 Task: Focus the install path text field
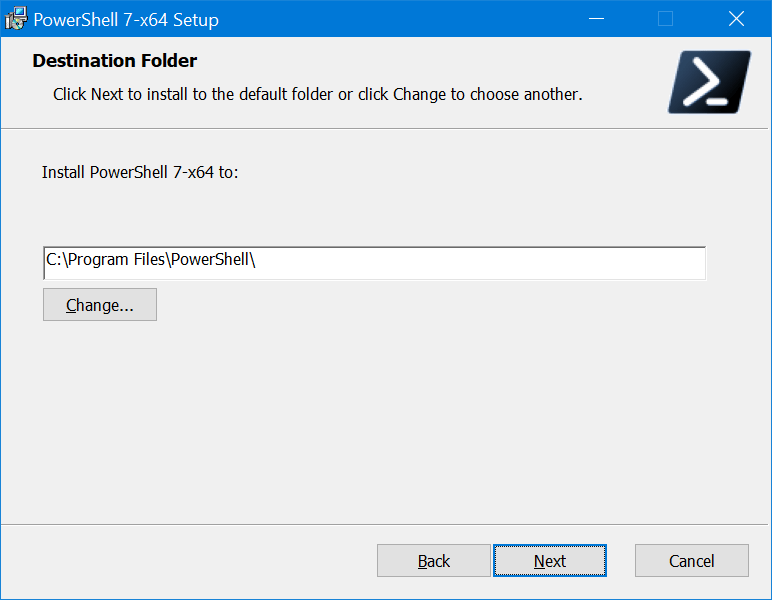(375, 263)
